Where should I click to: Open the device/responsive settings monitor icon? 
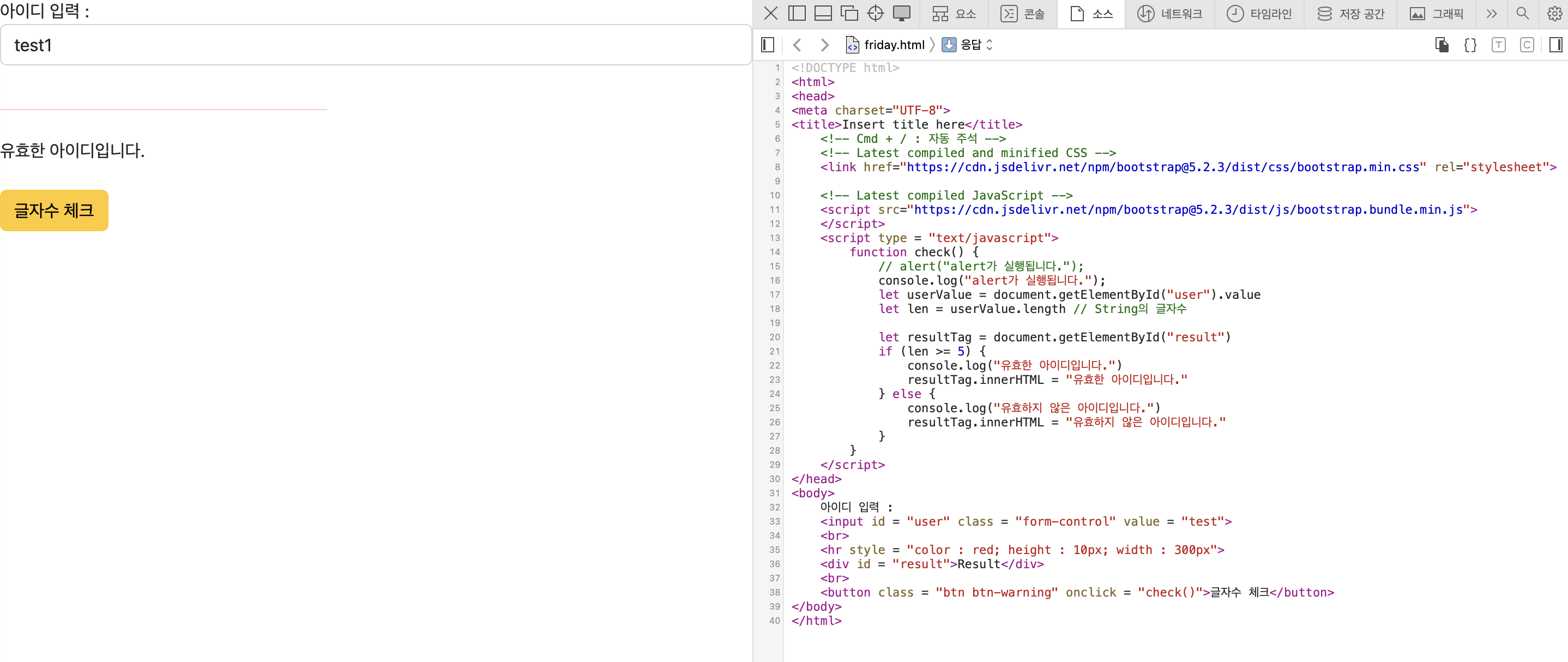(x=901, y=14)
